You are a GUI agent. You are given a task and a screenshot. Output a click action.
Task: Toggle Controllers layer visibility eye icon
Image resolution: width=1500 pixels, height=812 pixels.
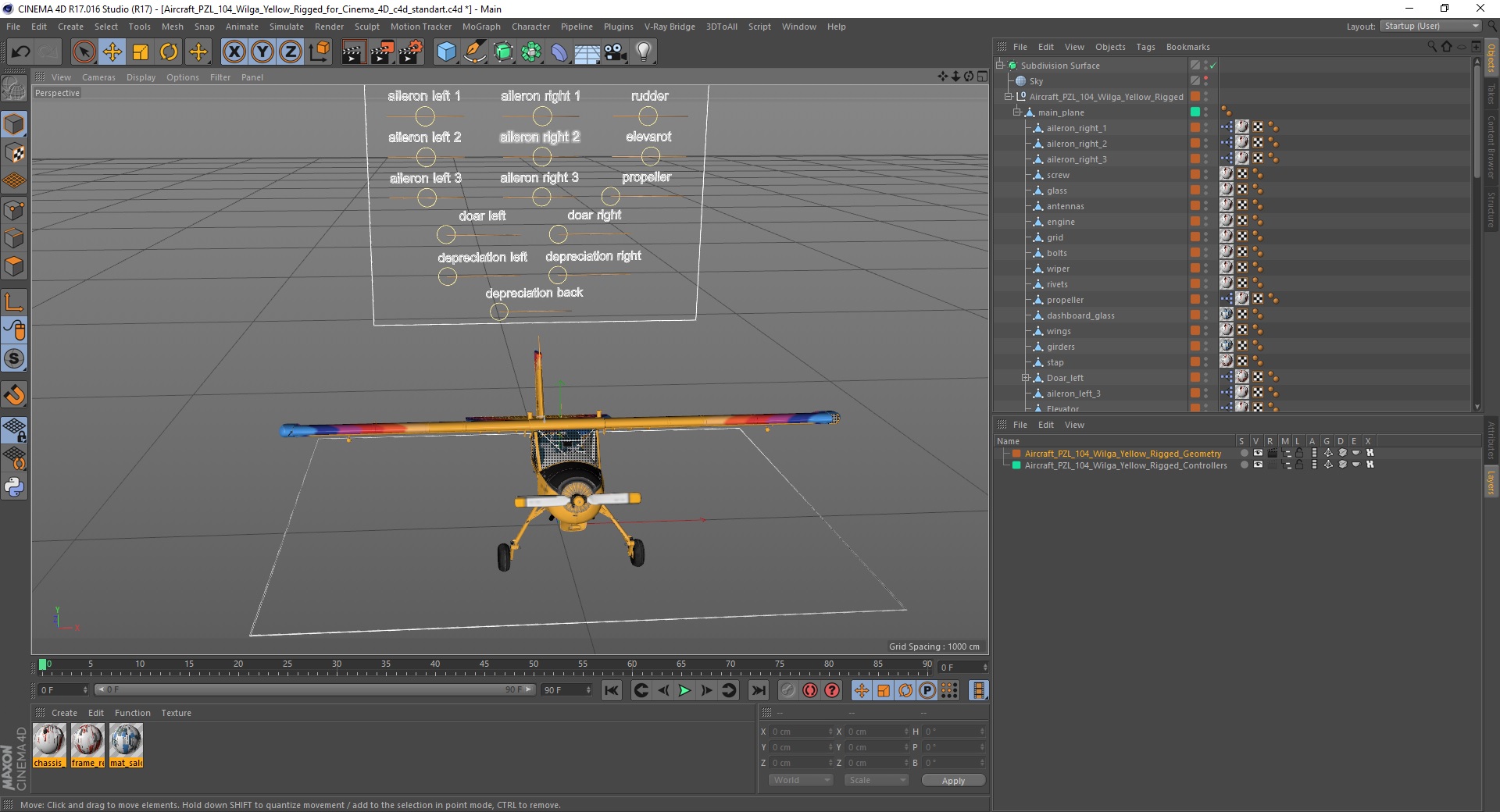pos(1258,465)
